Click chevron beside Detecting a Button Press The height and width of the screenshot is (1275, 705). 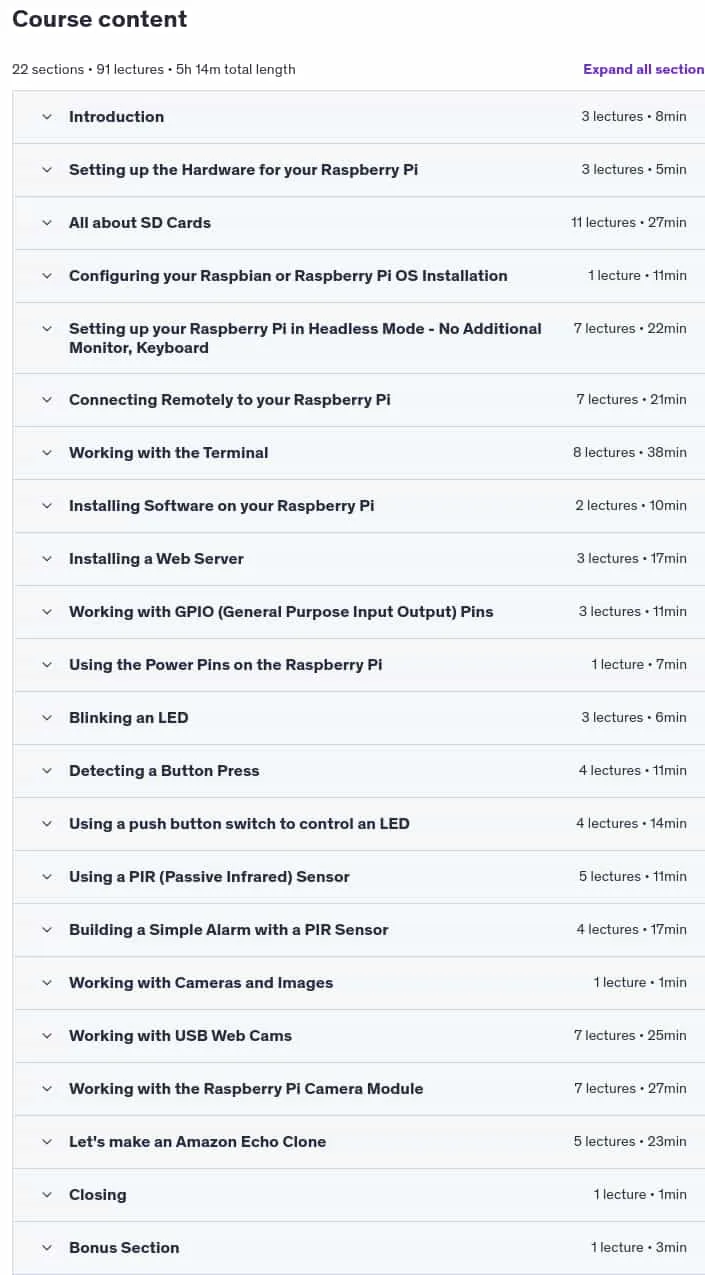[46, 771]
